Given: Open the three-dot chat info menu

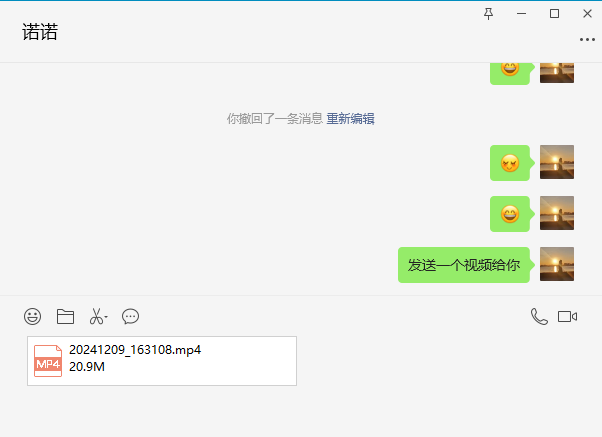Looking at the screenshot, I should tap(587, 39).
